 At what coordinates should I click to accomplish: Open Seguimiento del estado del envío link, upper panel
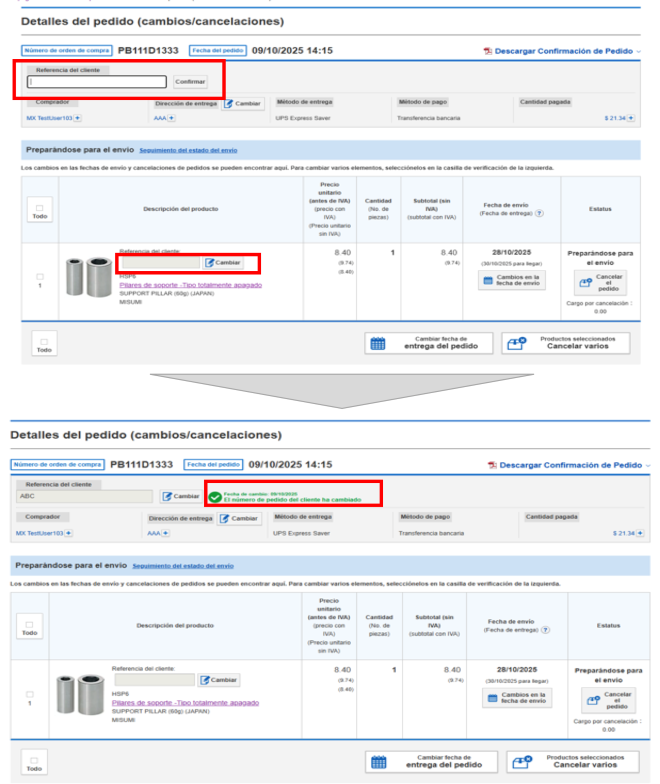coord(188,150)
